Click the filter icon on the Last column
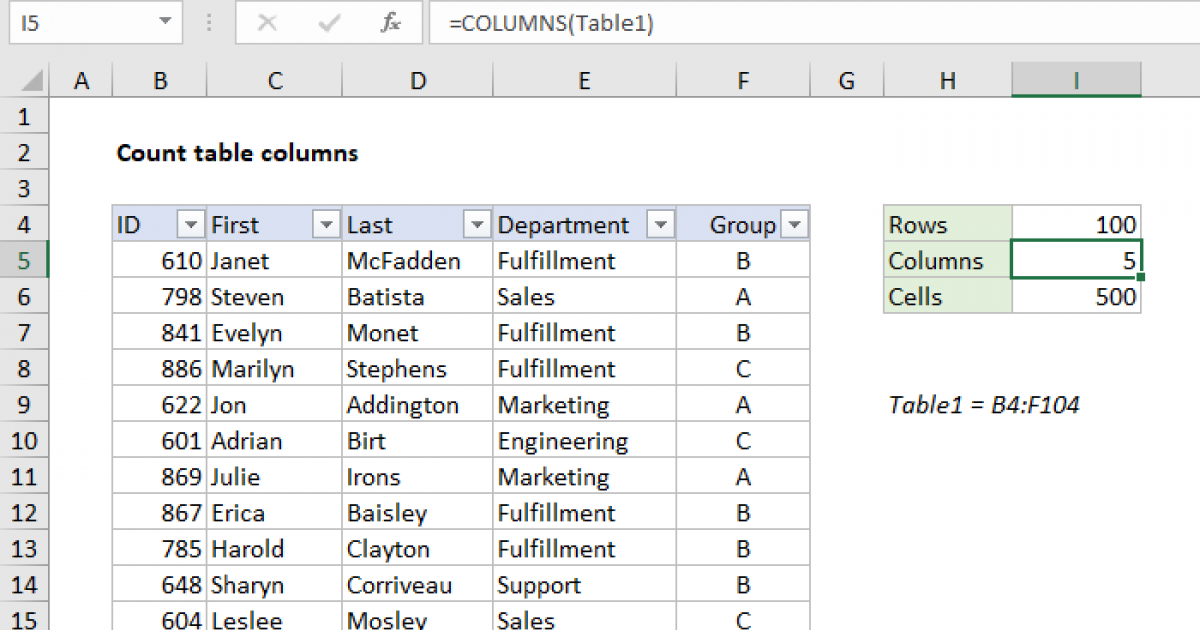 pos(477,224)
